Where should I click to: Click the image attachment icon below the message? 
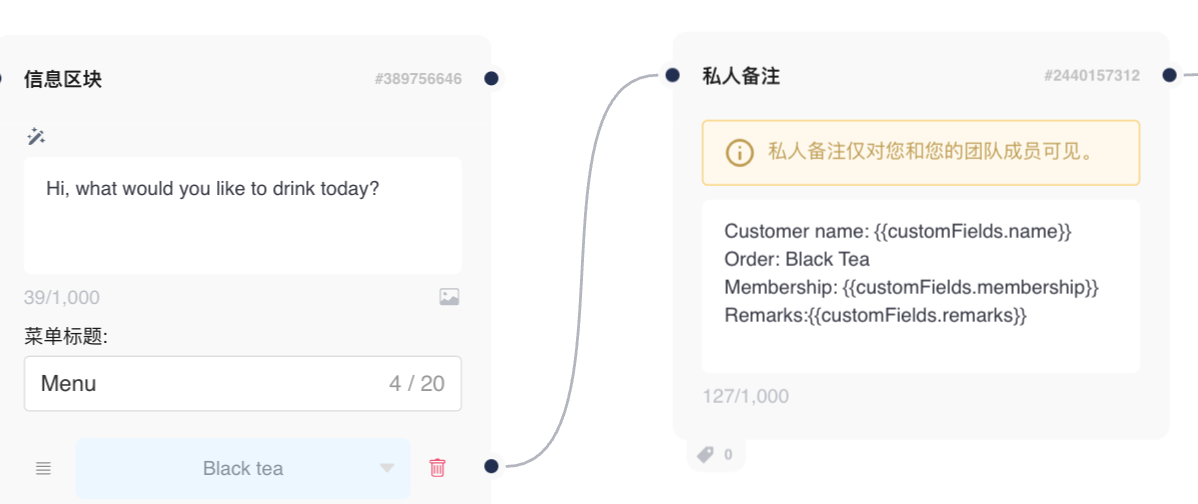pyautogui.click(x=449, y=297)
